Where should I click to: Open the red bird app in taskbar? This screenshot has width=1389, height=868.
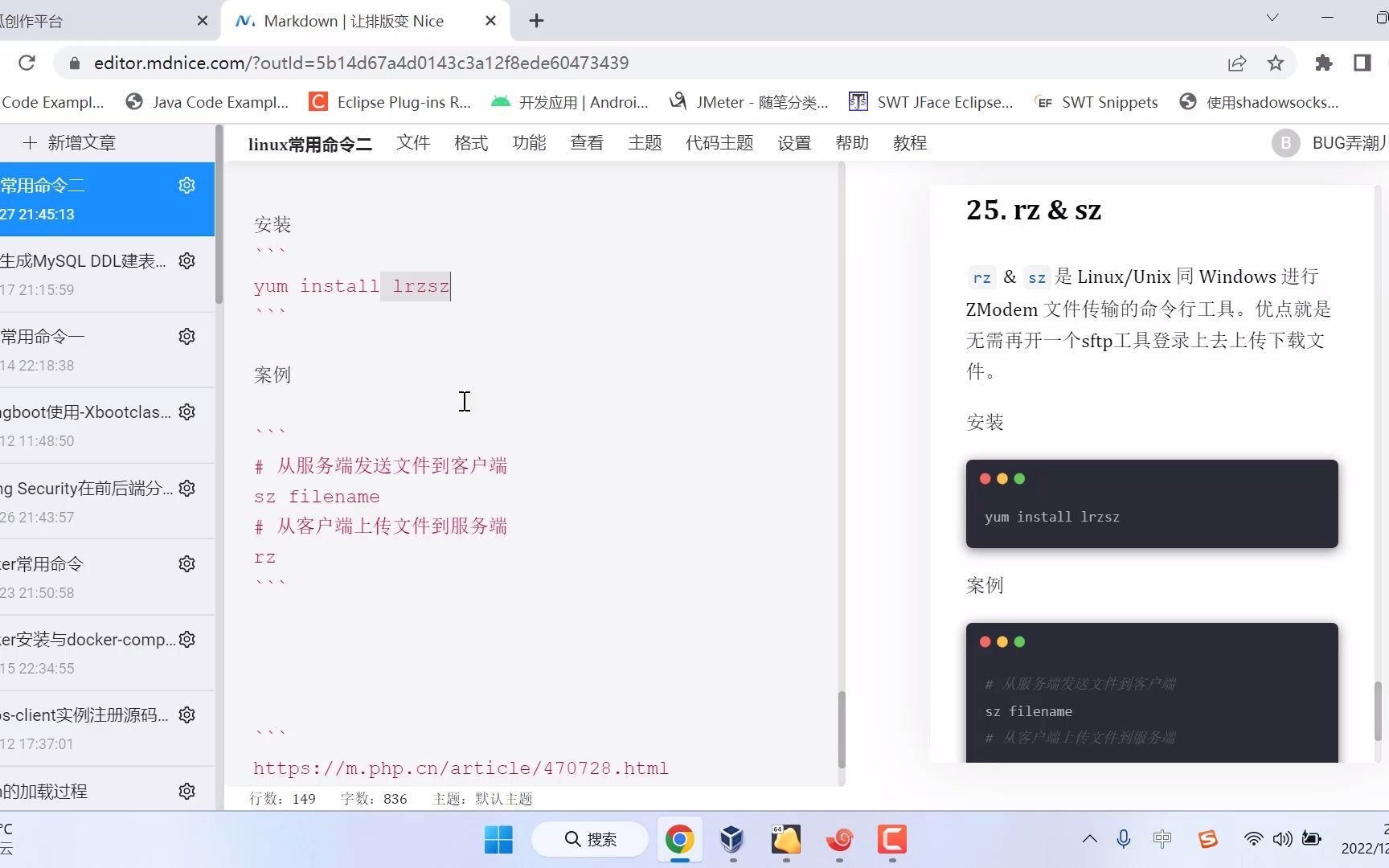(x=839, y=840)
